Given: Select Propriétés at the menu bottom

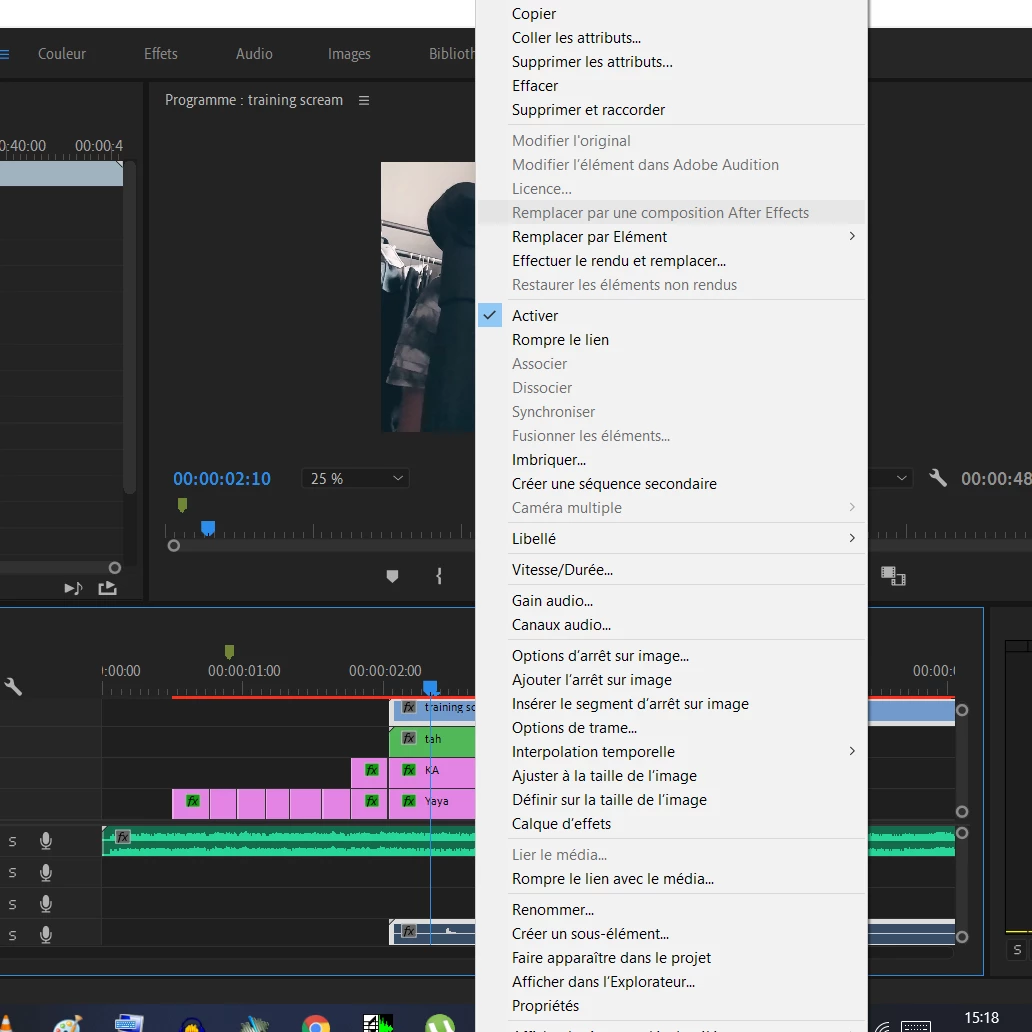Looking at the screenshot, I should coord(545,1006).
